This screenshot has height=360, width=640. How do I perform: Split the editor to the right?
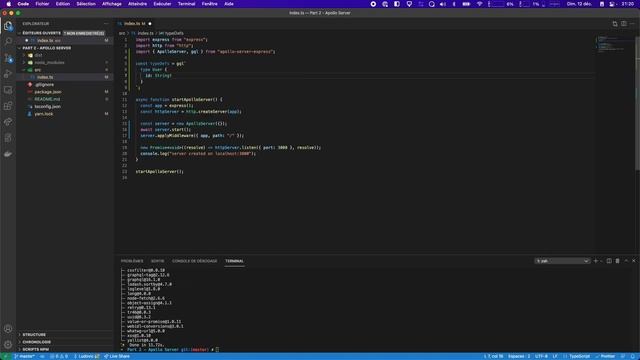point(624,24)
